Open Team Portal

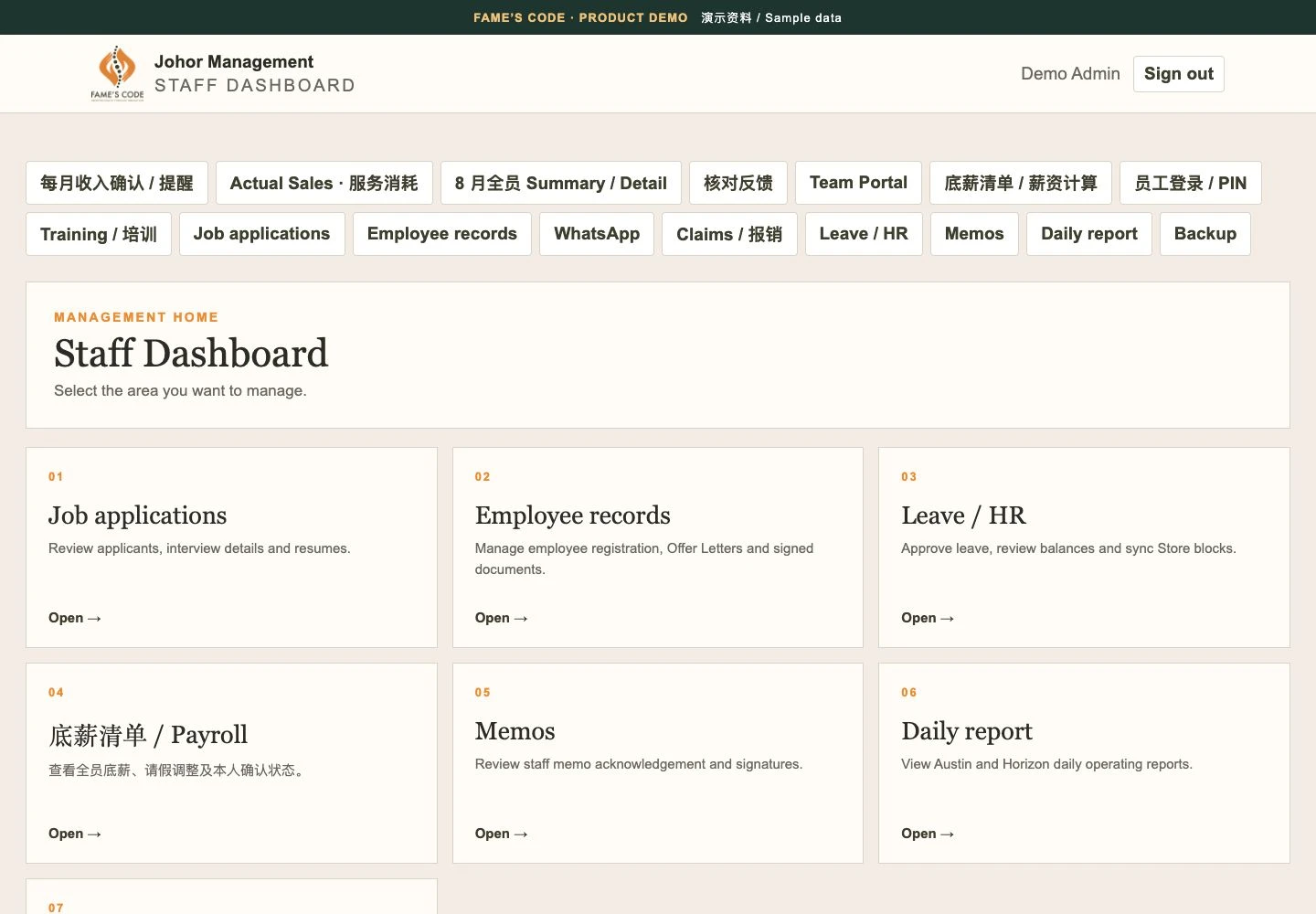(858, 183)
